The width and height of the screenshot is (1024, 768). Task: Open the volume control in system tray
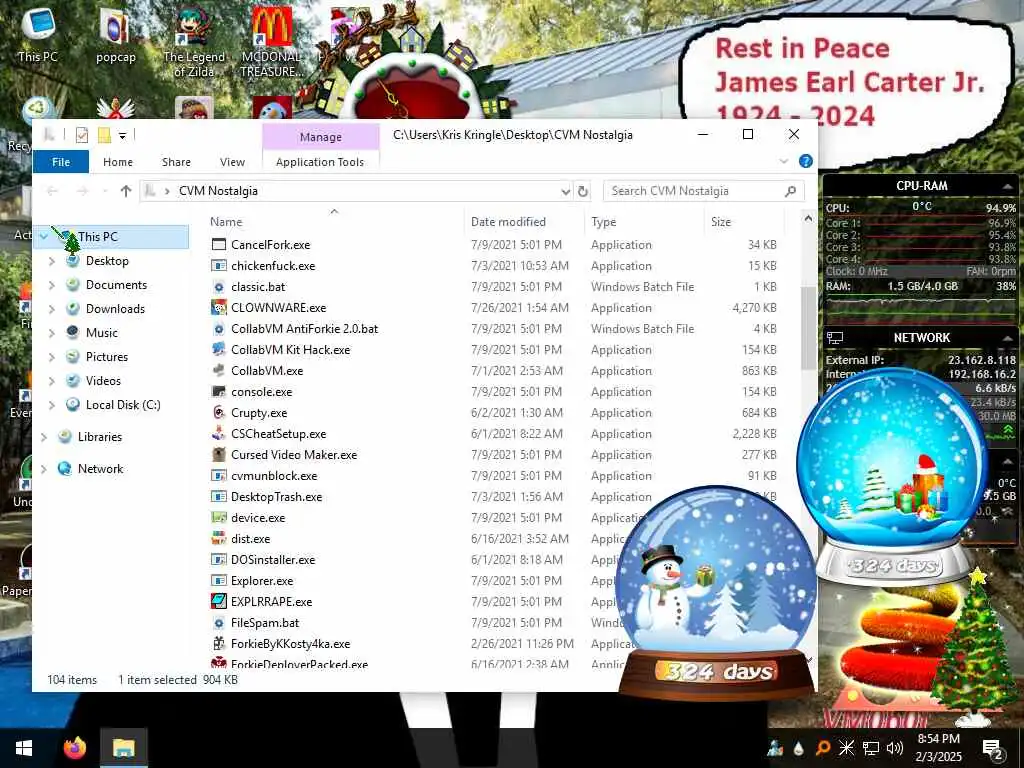pos(895,748)
